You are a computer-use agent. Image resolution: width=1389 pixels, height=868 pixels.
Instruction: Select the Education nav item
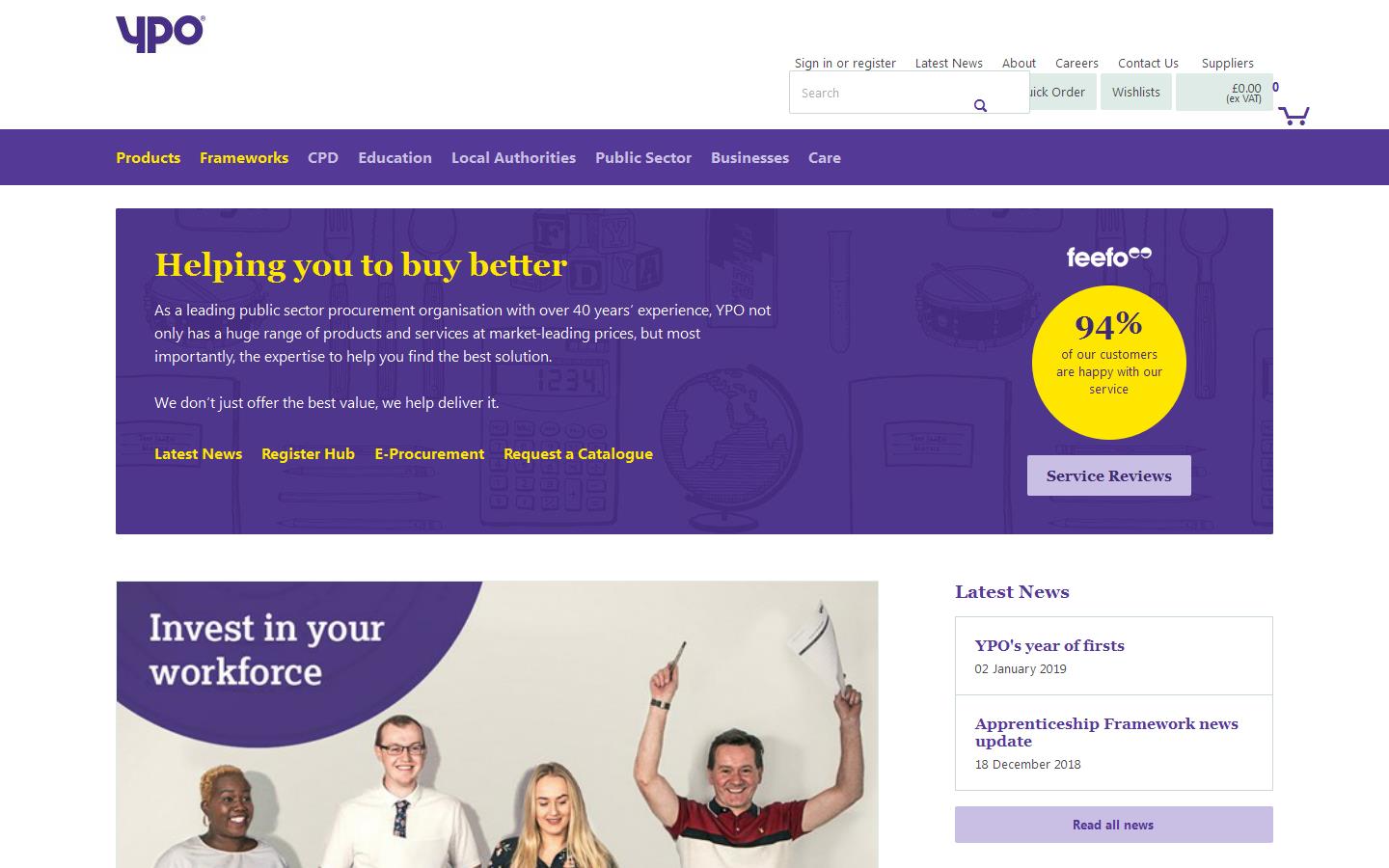pos(395,157)
